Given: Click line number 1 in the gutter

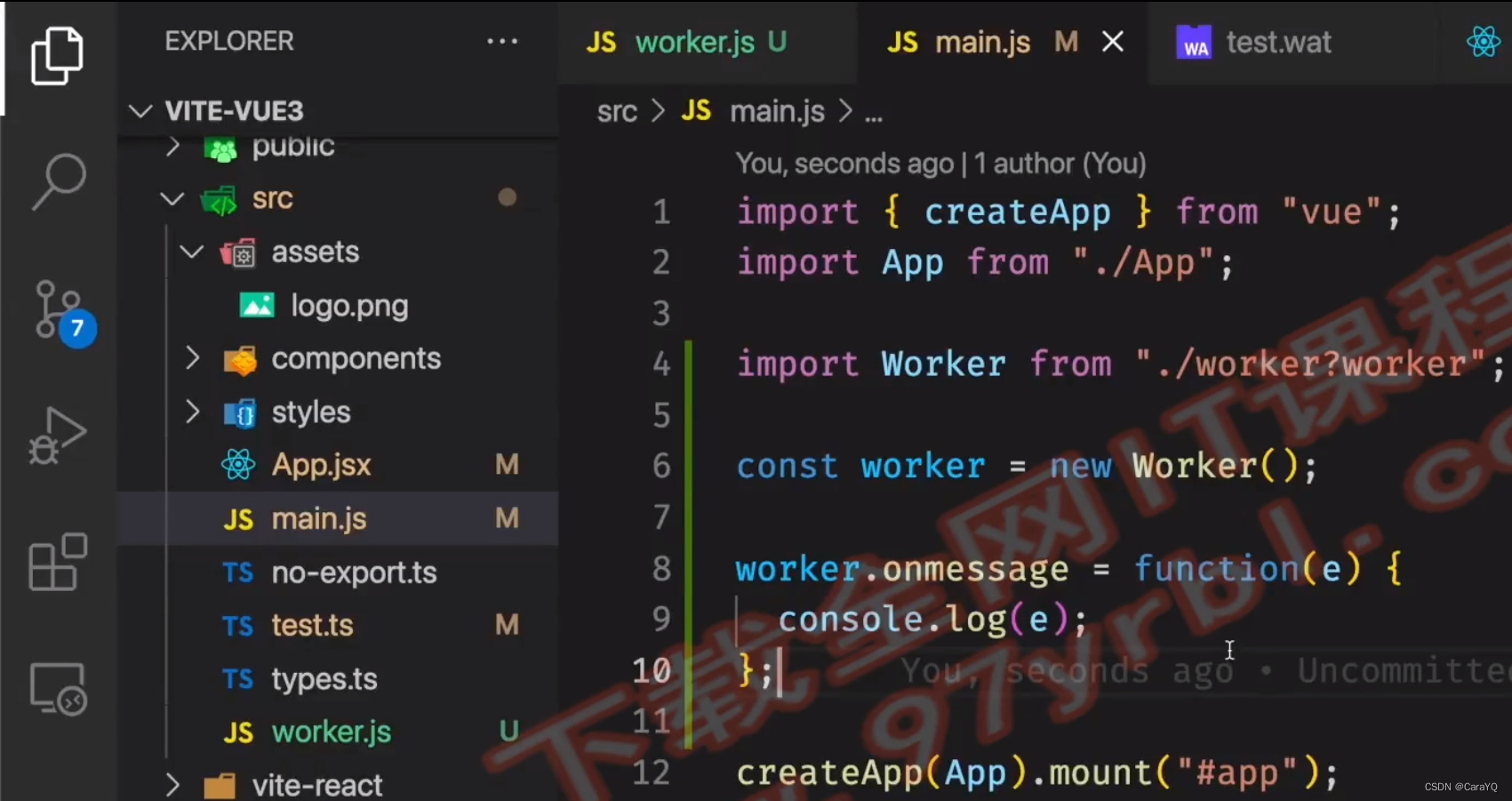Looking at the screenshot, I should click(661, 212).
